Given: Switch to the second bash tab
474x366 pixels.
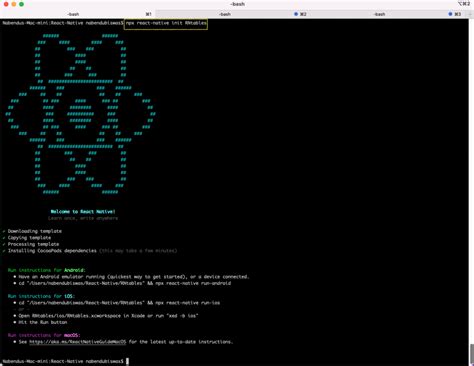Looking at the screenshot, I should click(233, 14).
